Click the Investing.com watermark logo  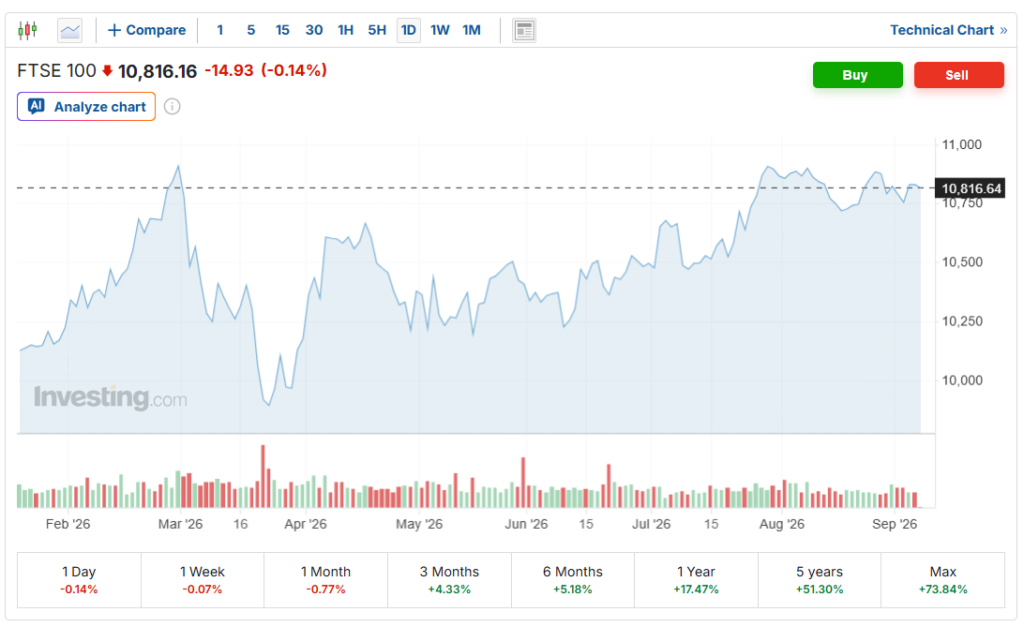(110, 397)
